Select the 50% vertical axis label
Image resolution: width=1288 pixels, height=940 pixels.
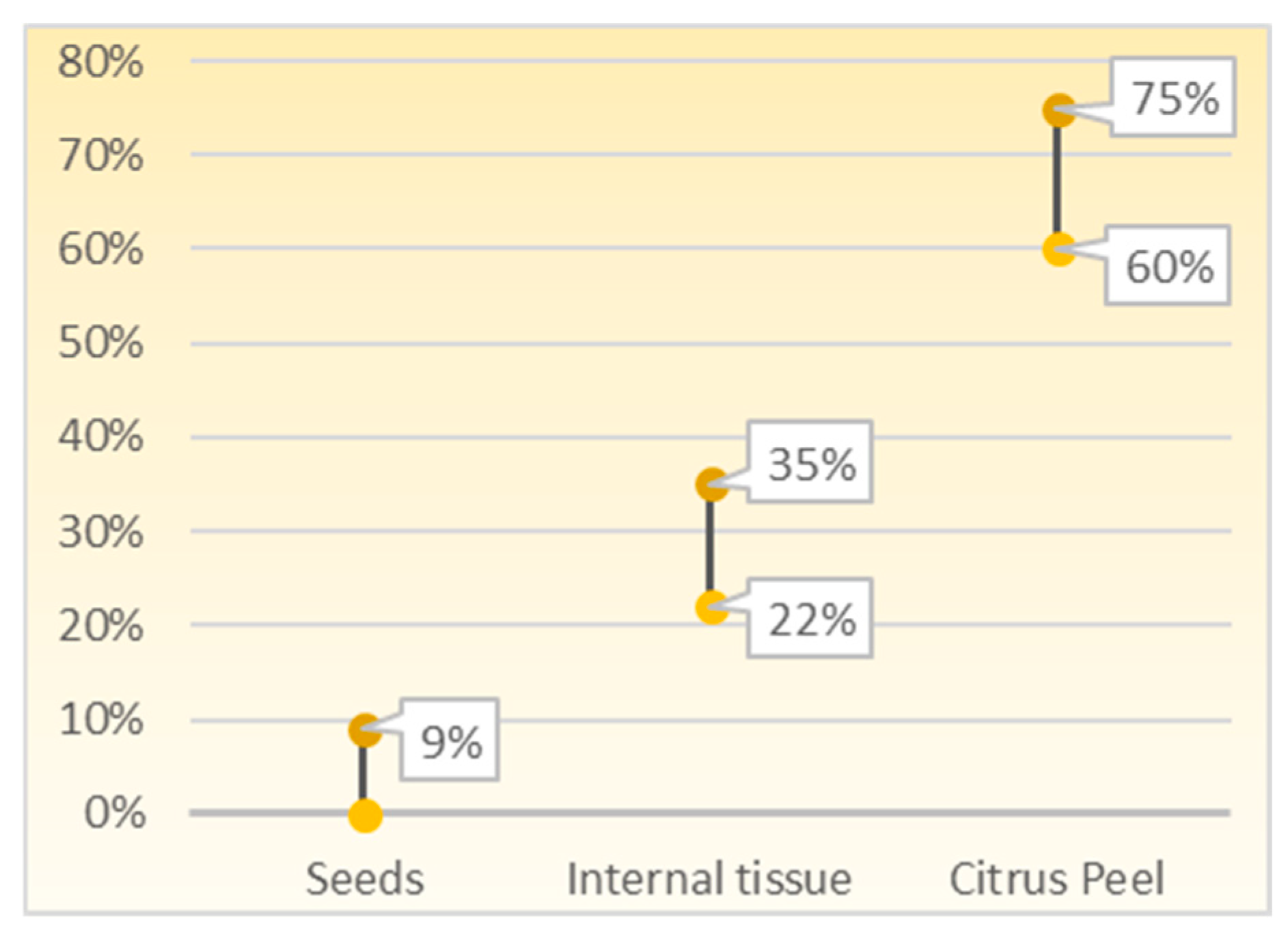tap(100, 343)
